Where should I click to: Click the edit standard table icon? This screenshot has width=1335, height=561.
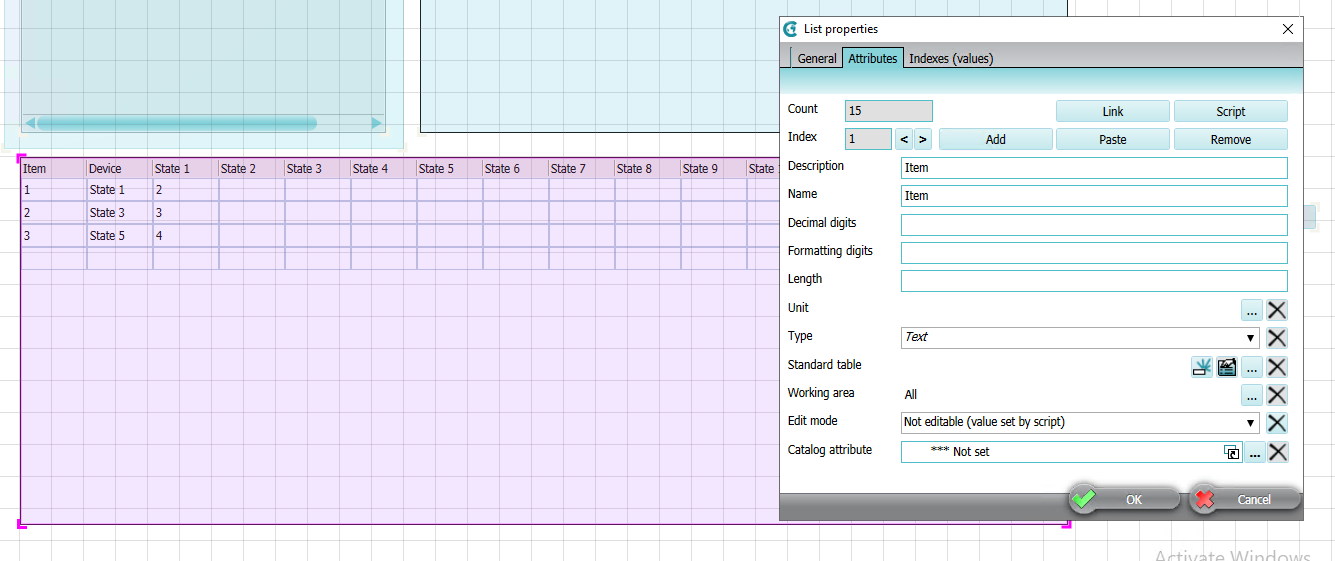tap(1226, 367)
